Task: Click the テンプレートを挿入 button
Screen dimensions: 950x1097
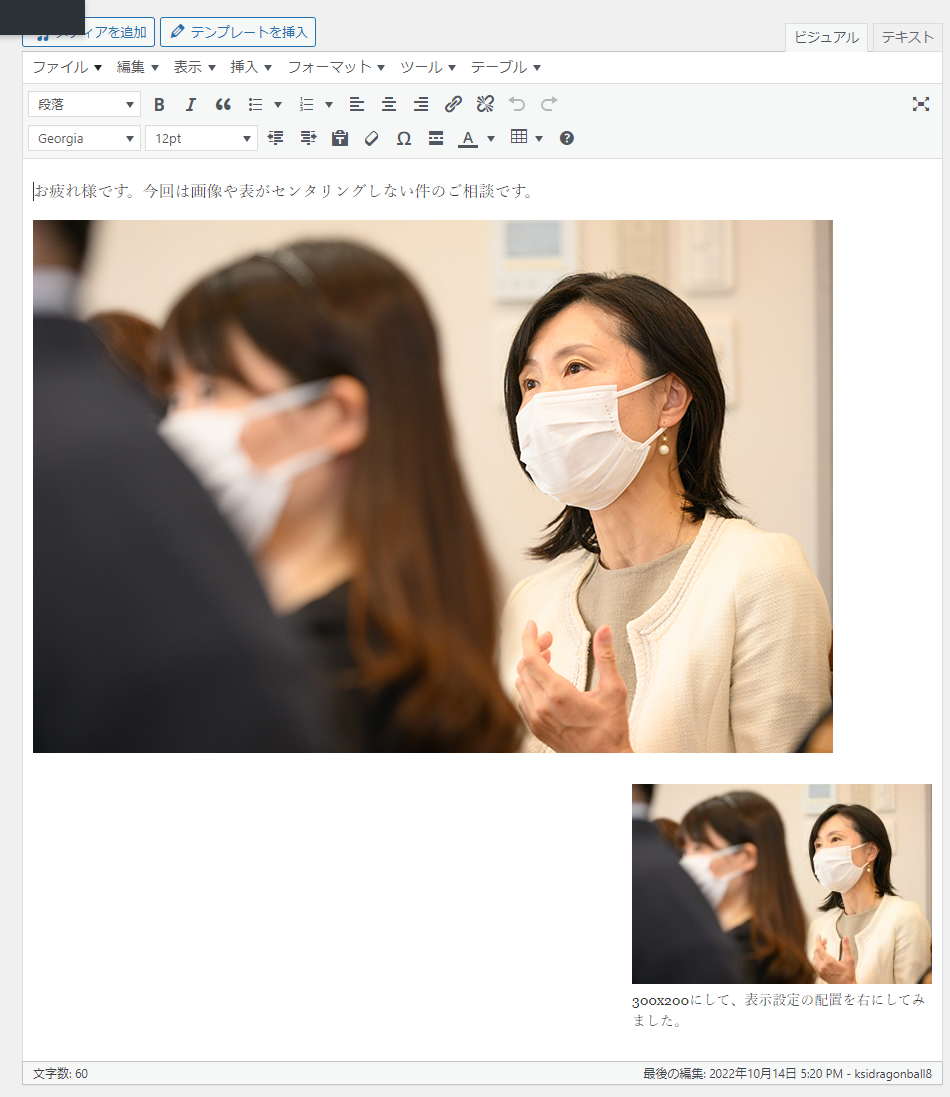Action: coord(238,32)
